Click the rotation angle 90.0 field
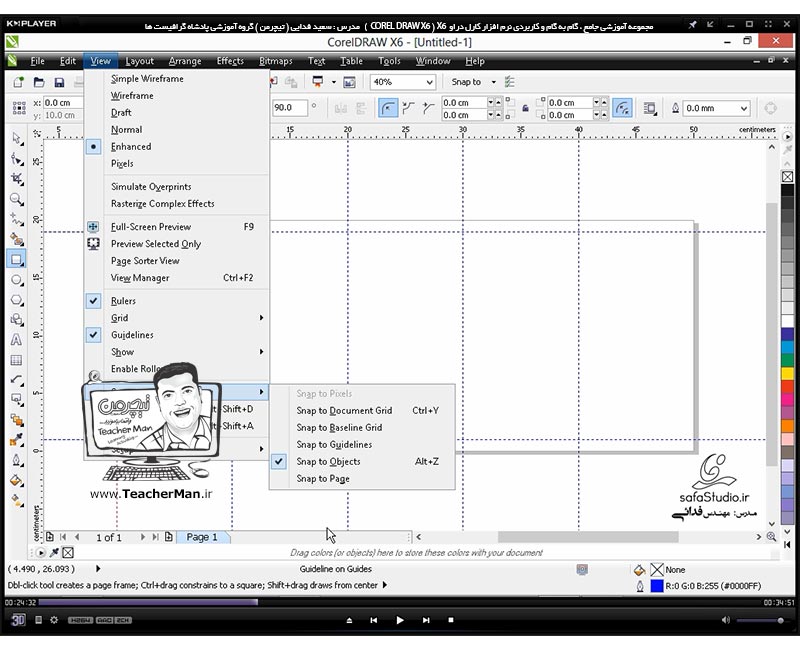This screenshot has height=650, width=800. click(x=289, y=108)
